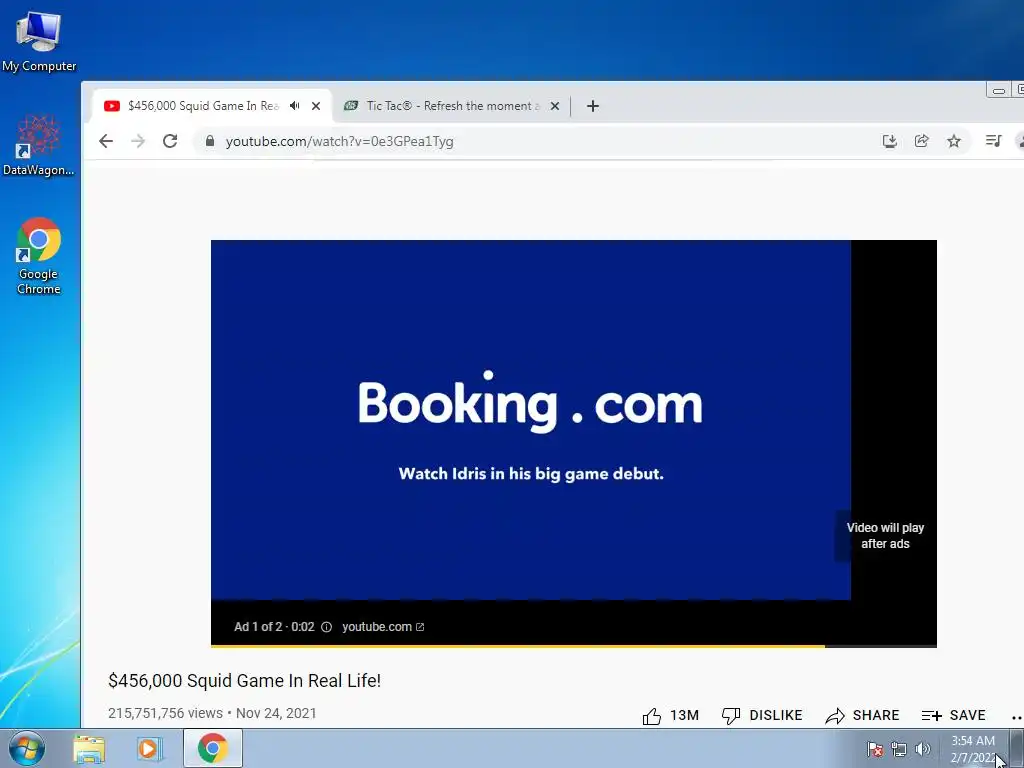
Task: Dislike the Squid Game video
Action: (x=762, y=716)
